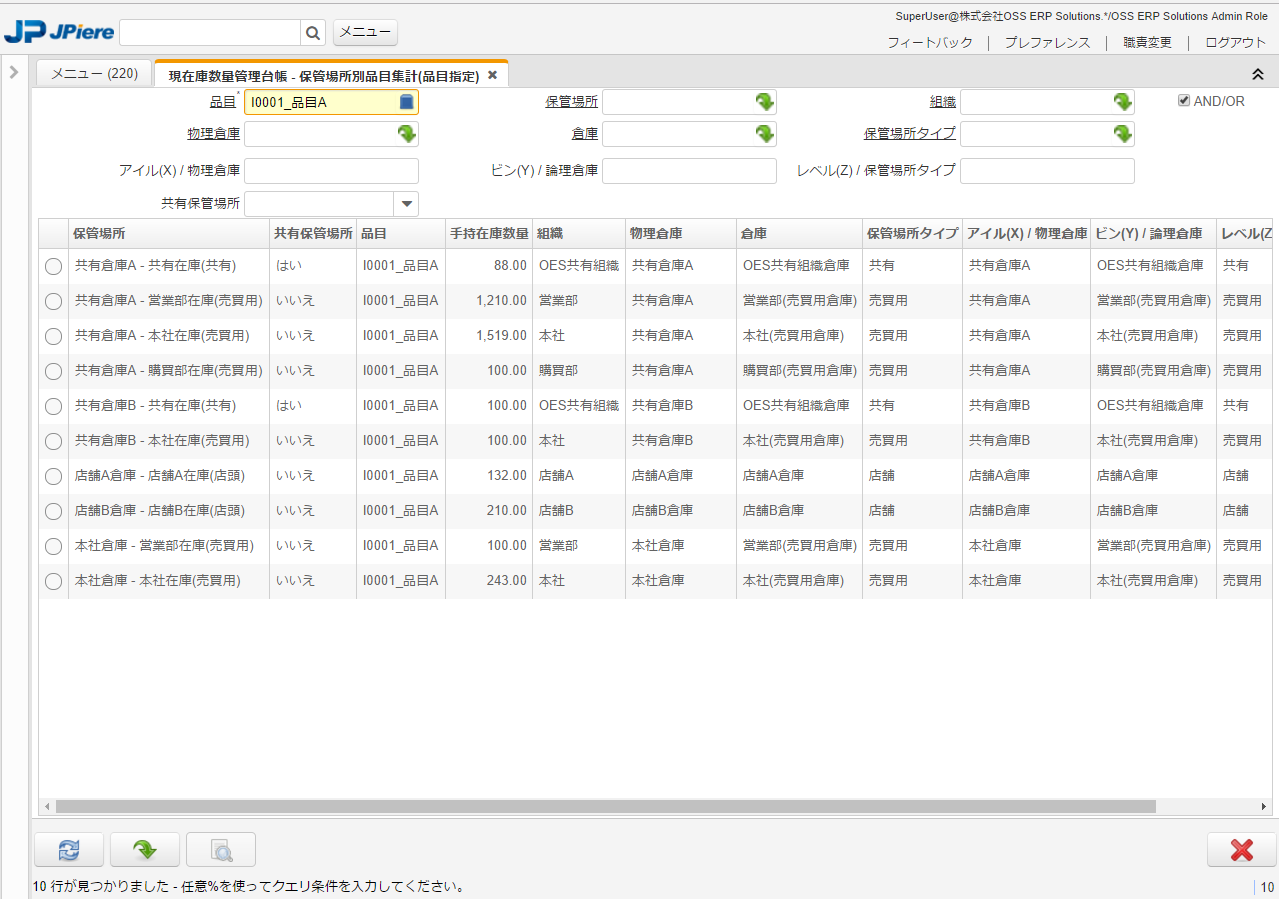Click the red X cancel icon at bottom right
Image resolution: width=1279 pixels, height=899 pixels.
pos(1240,850)
